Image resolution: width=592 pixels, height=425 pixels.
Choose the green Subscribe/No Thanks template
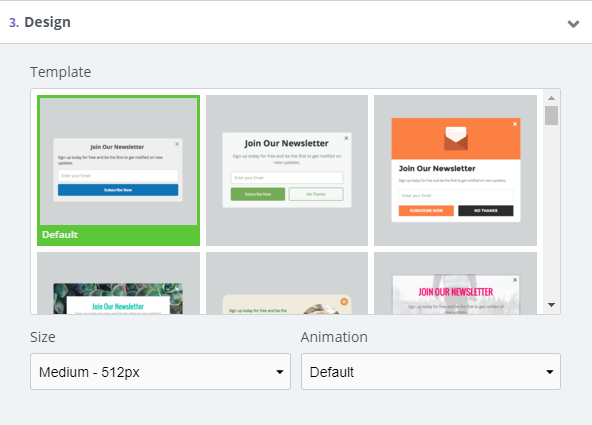click(287, 170)
